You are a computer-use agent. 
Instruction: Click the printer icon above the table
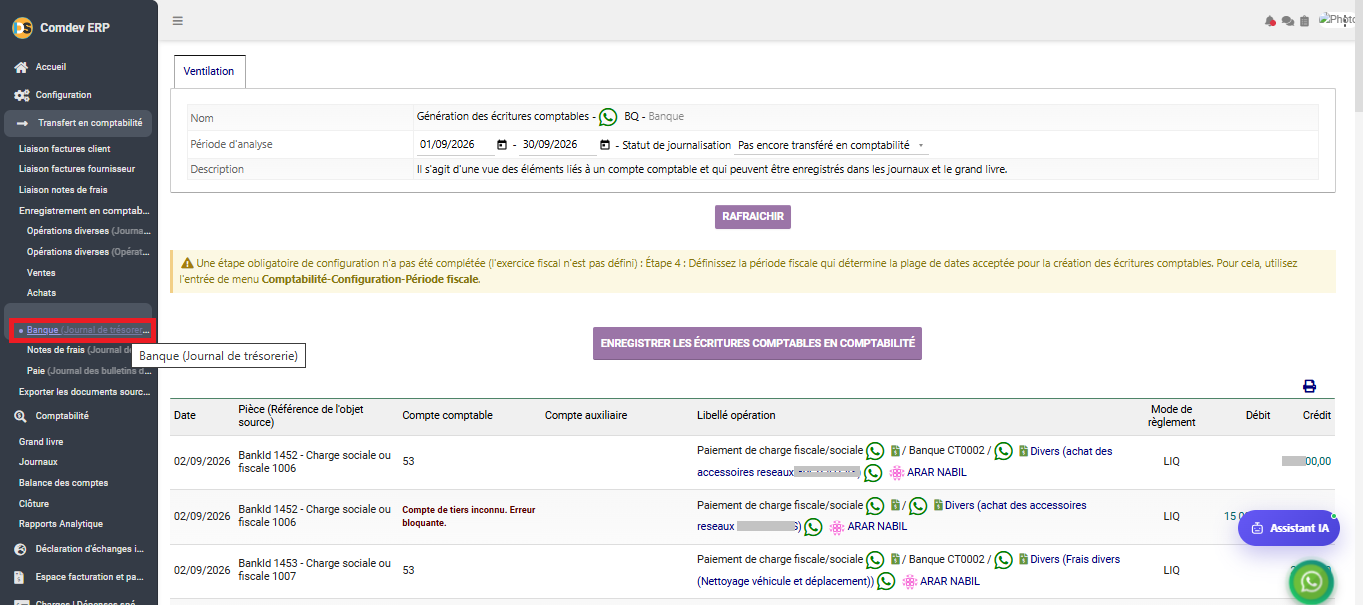tap(1309, 386)
